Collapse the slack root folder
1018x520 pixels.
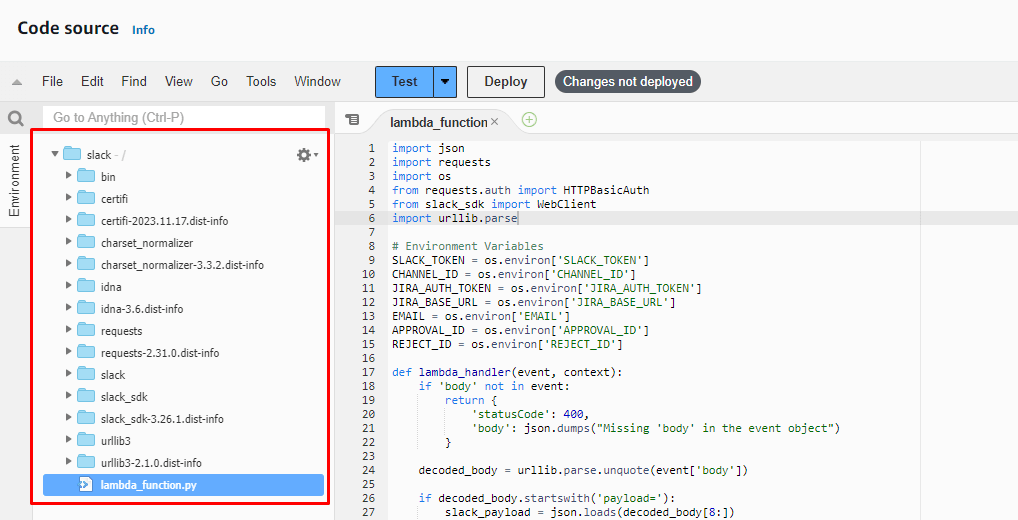55,155
